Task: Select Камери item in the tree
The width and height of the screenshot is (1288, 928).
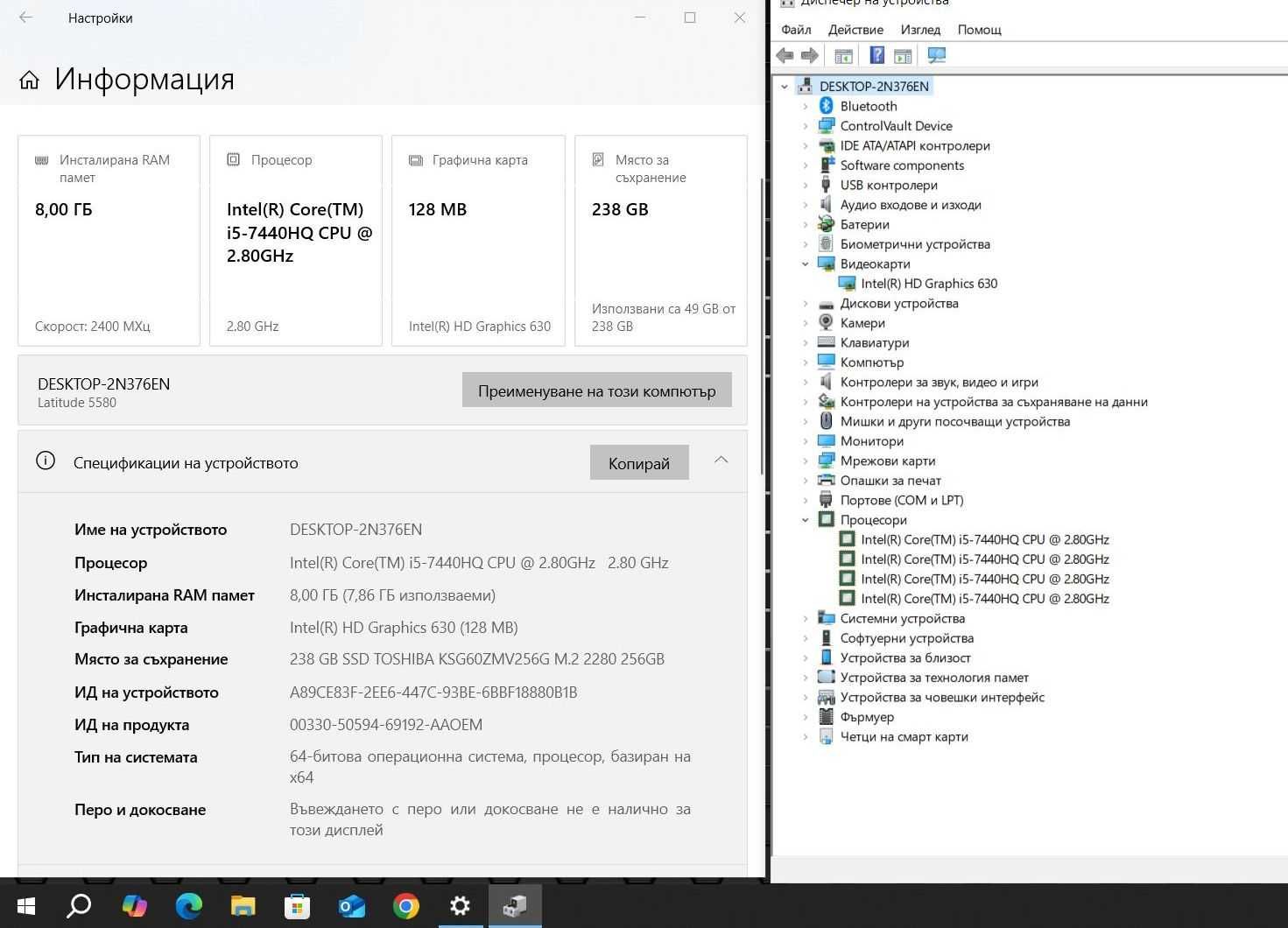Action: click(862, 323)
